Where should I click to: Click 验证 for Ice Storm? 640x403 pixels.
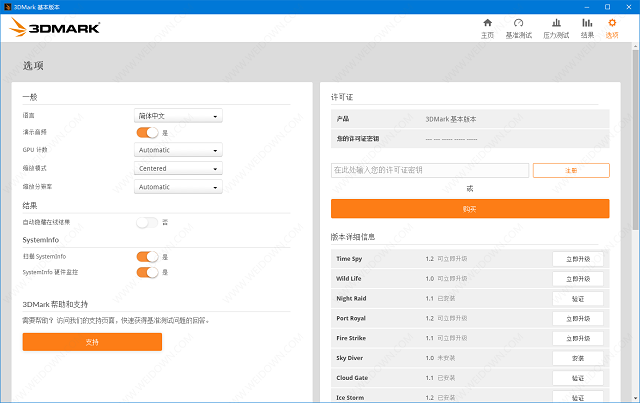tap(578, 397)
